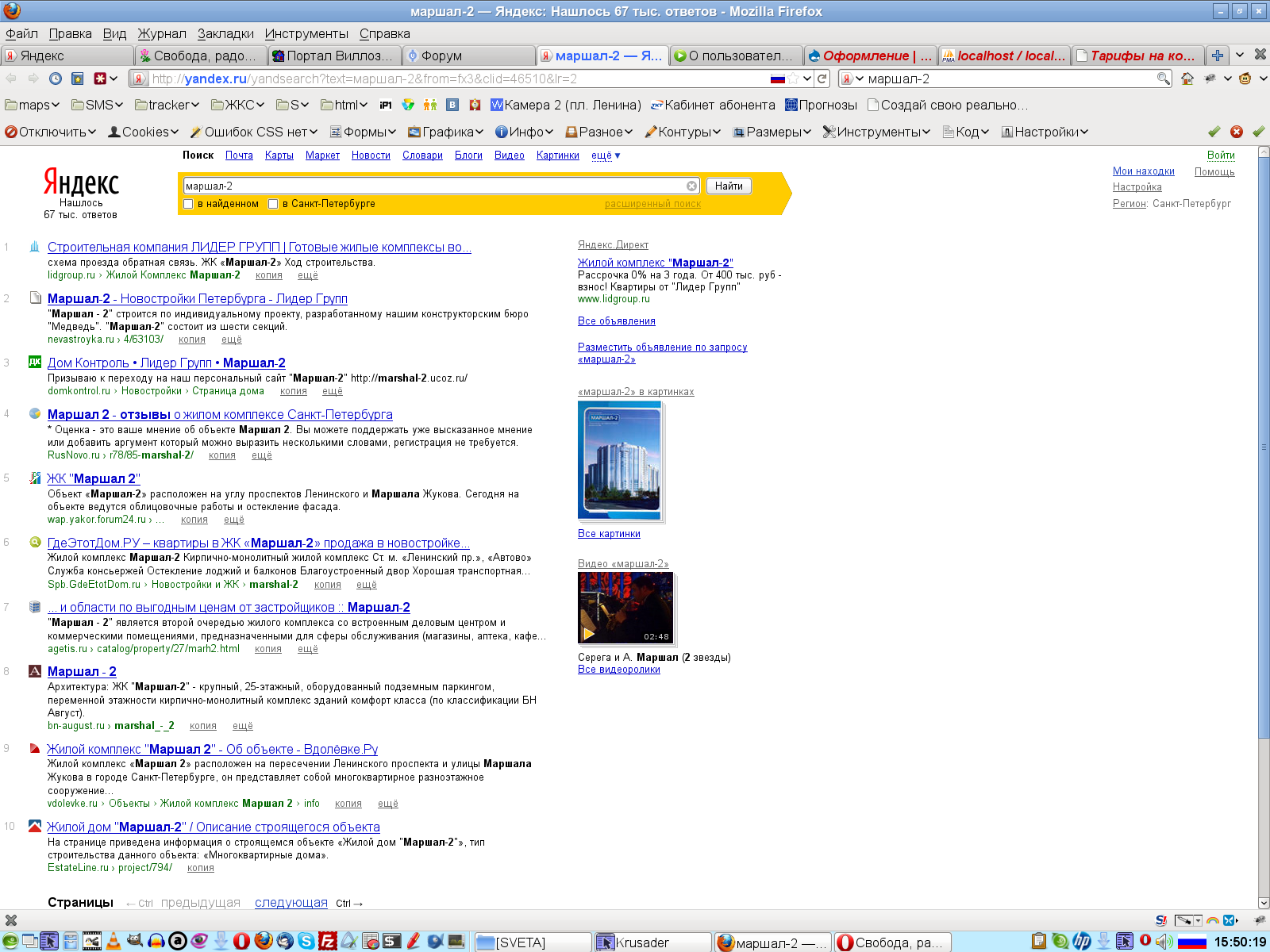
Task: Open the Журнал menu
Action: pyautogui.click(x=162, y=33)
